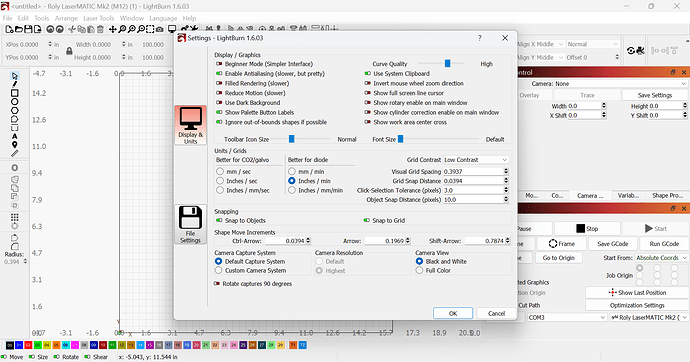Open the Display & Units settings page
Image resolution: width=690 pixels, height=362 pixels.
tap(190, 125)
